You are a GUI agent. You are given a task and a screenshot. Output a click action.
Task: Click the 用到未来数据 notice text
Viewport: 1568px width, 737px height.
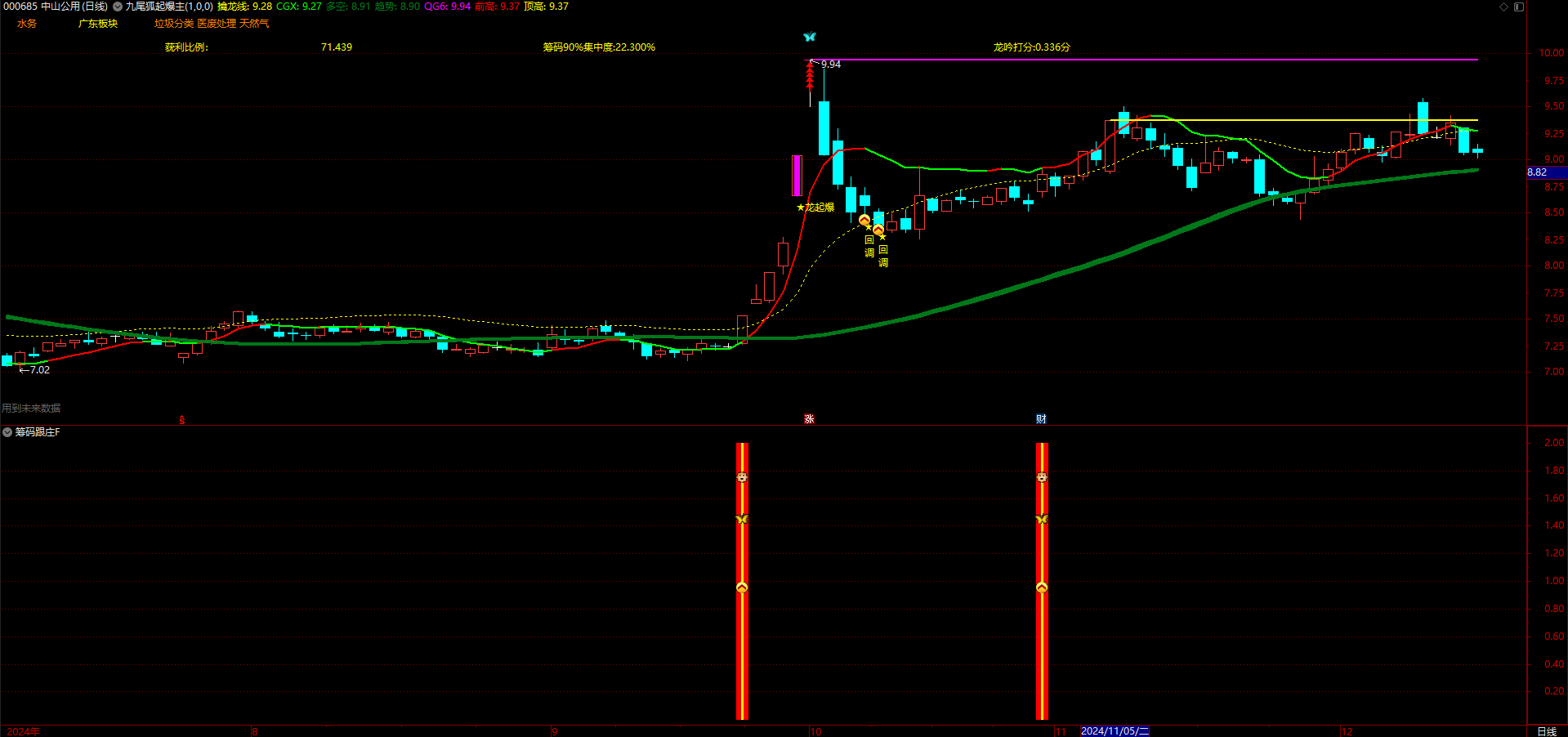click(x=31, y=409)
